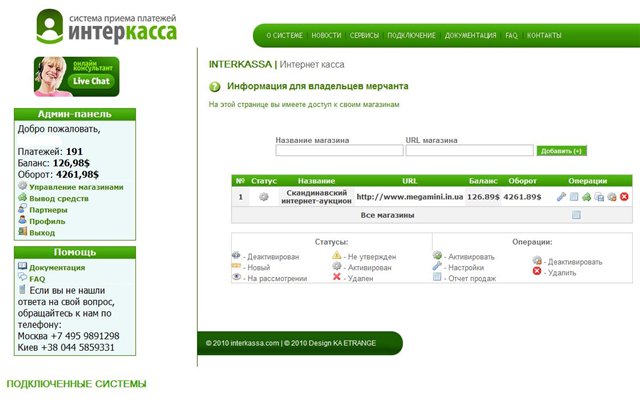
Task: Open ПОДКЛЮЧЕНИЕ navigation item
Action: click(x=411, y=36)
